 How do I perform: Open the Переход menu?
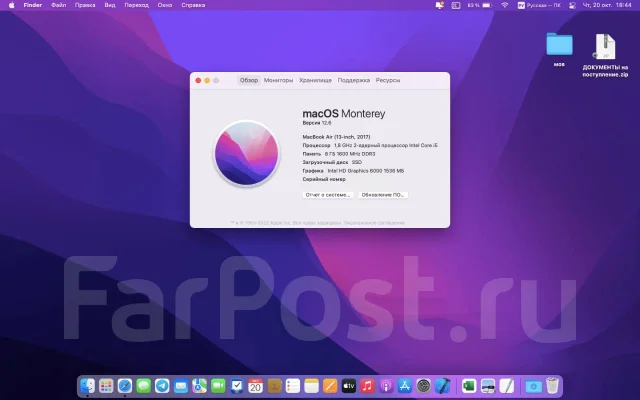click(x=136, y=5)
